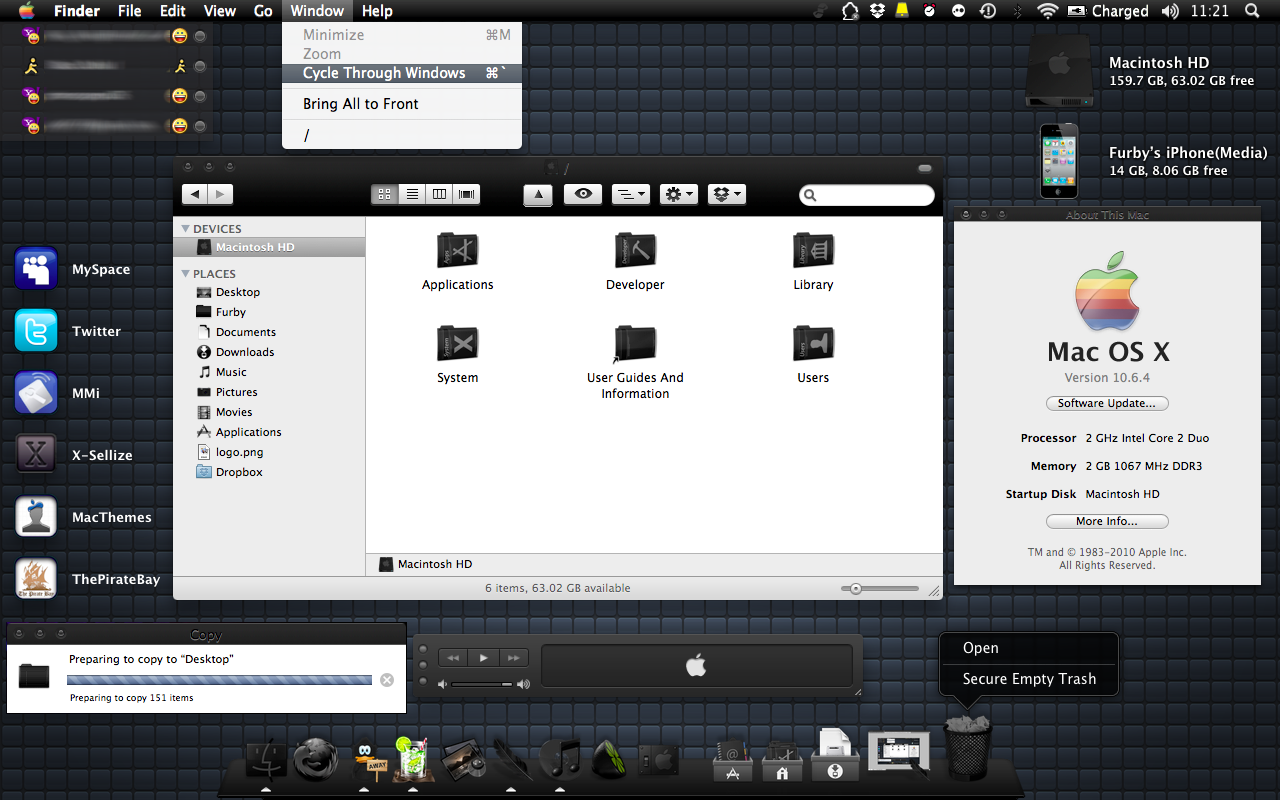Click the Trash icon in the Dock
The width and height of the screenshot is (1280, 800).
968,748
